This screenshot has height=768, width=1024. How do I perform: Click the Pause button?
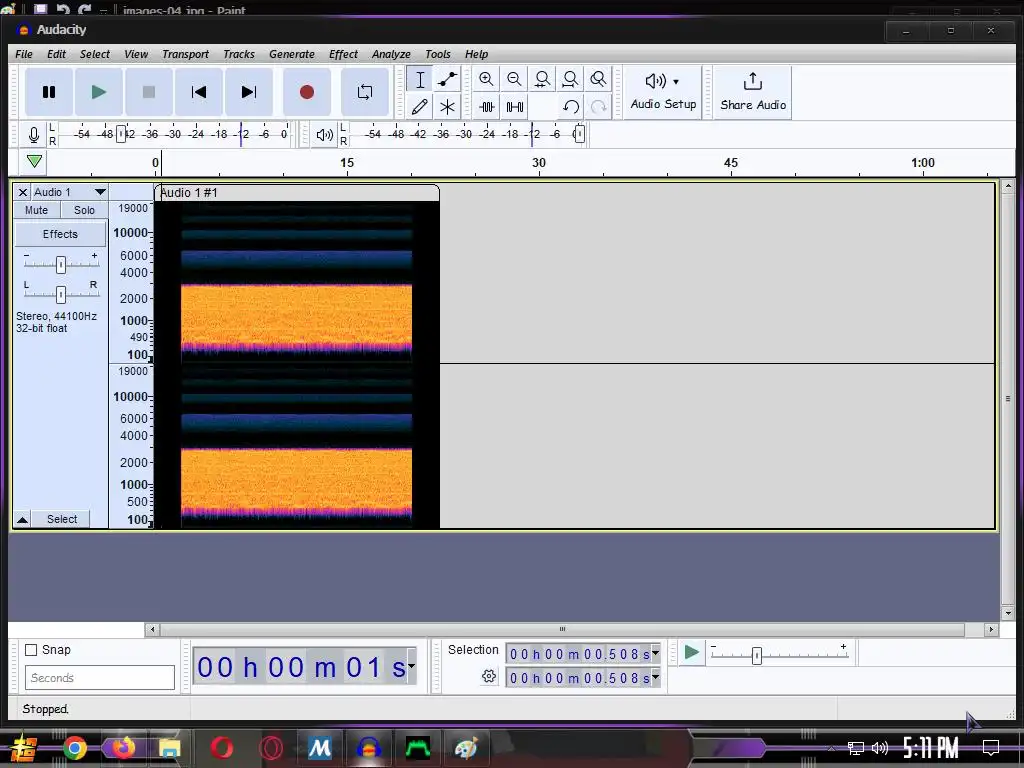point(49,92)
